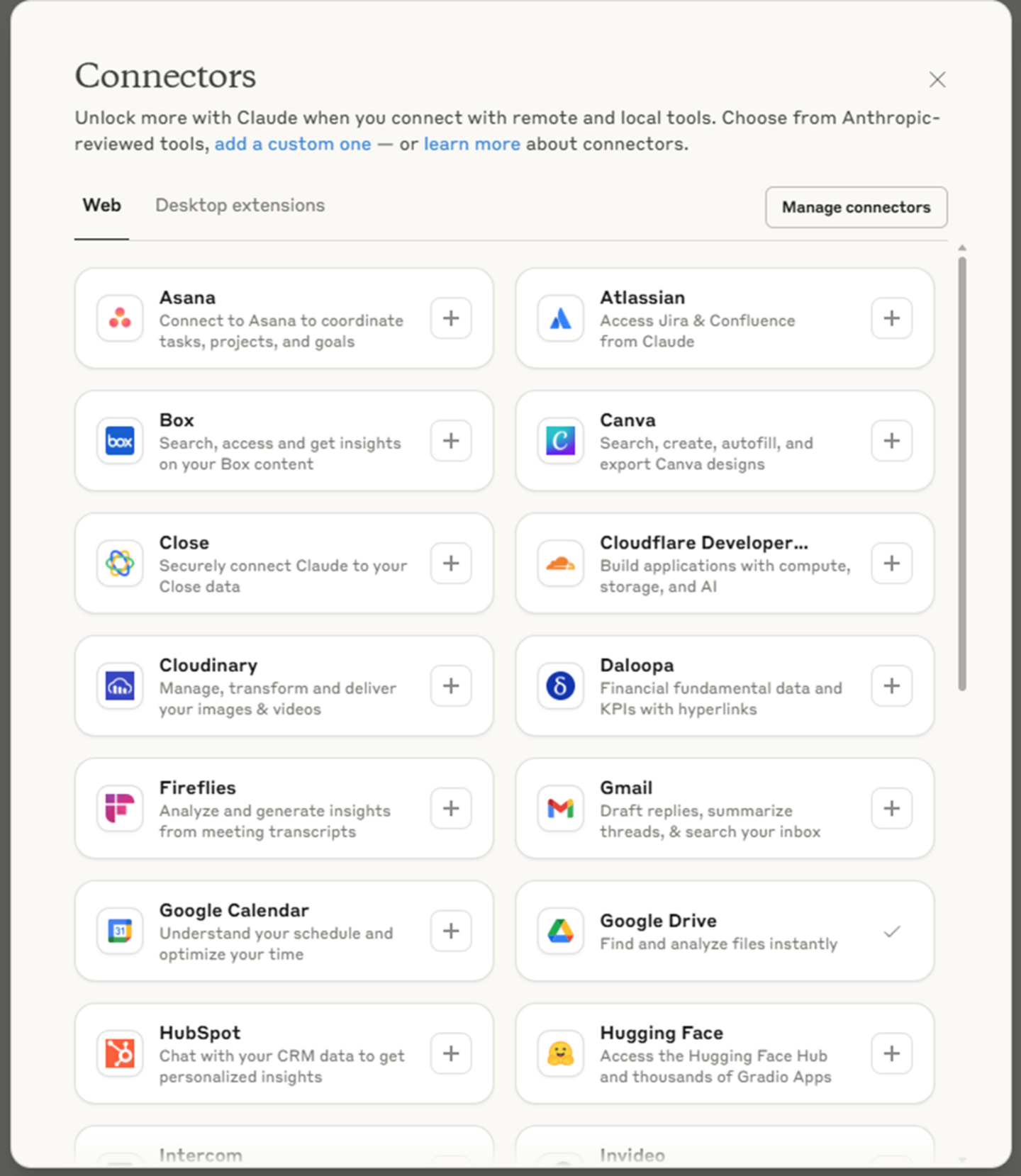
Task: Click the Atlassian logo icon
Action: (560, 318)
